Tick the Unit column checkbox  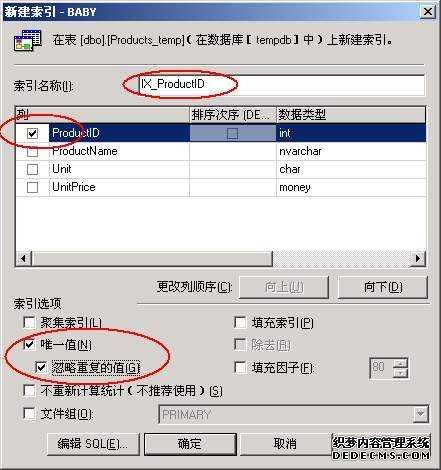click(32, 169)
